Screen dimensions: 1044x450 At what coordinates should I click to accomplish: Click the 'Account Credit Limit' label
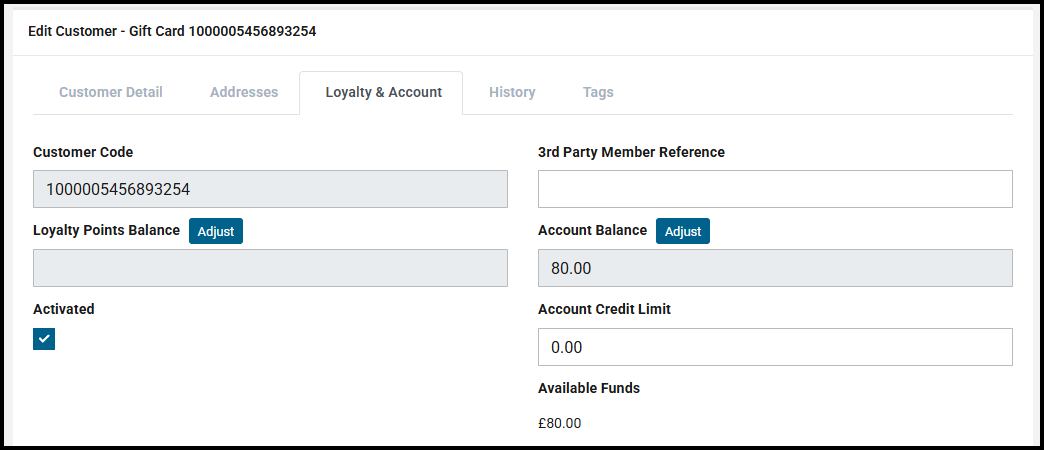tap(605, 310)
